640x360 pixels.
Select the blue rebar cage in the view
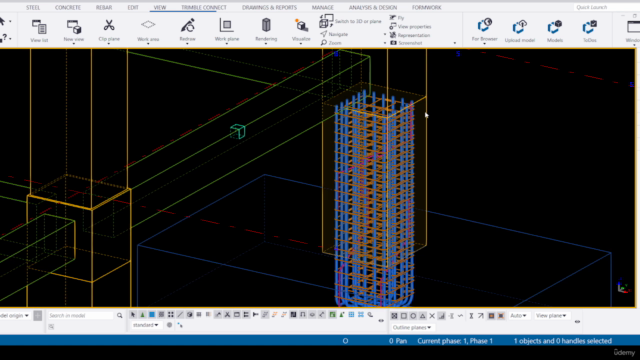374,200
